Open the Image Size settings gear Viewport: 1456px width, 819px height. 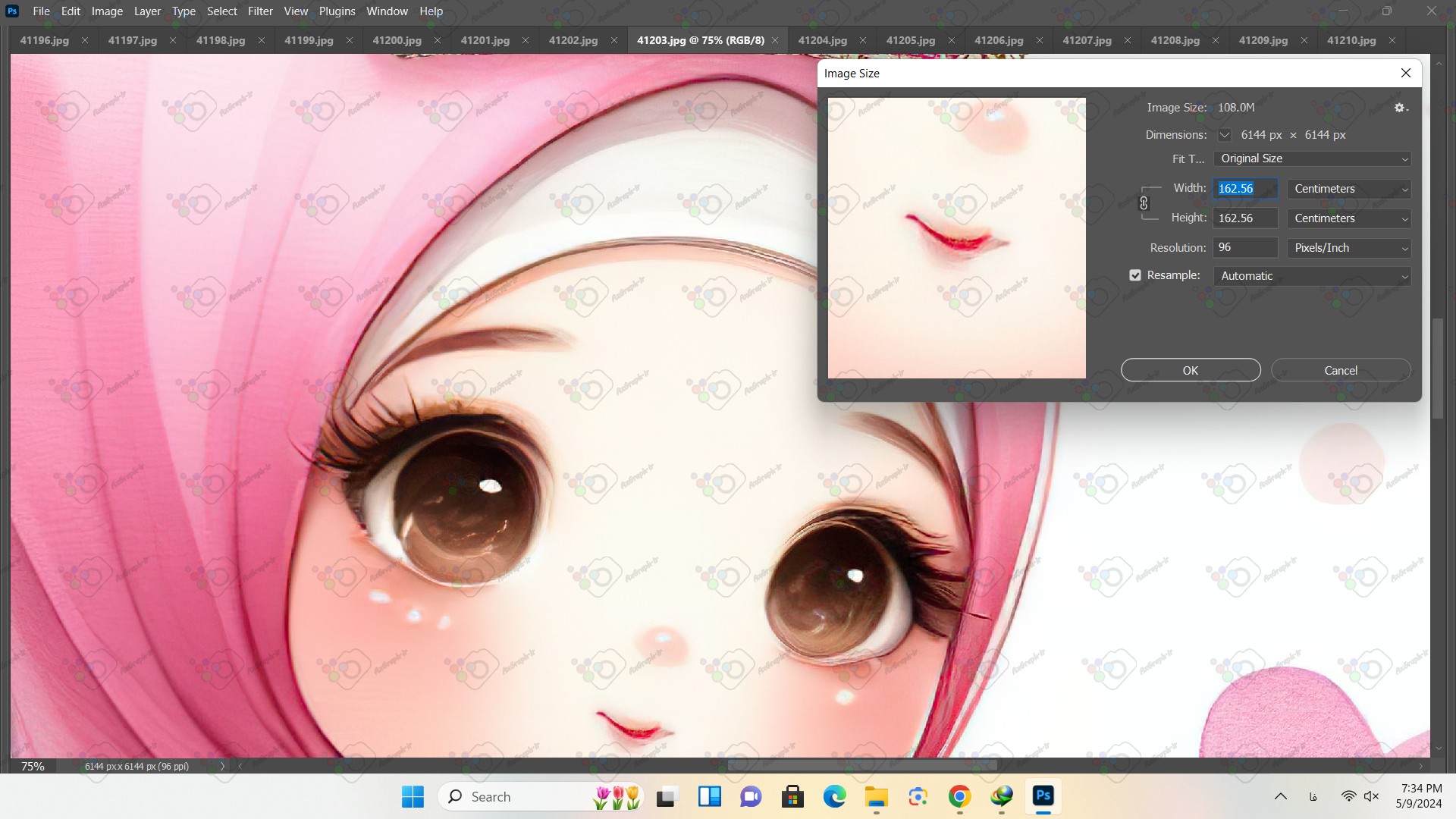coord(1401,108)
